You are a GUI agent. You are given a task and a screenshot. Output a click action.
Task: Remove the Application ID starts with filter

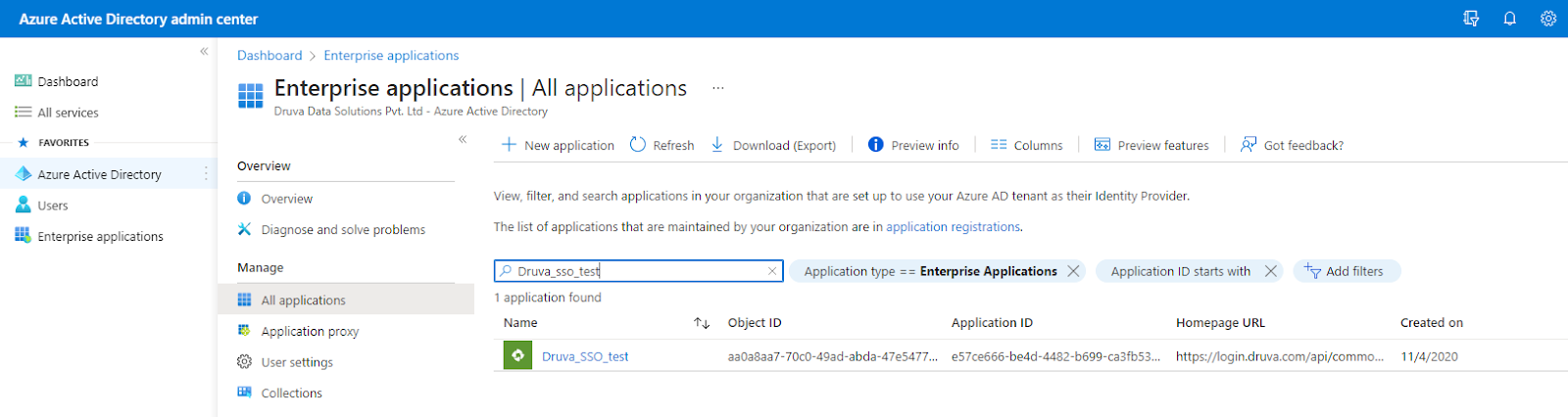point(1271,271)
